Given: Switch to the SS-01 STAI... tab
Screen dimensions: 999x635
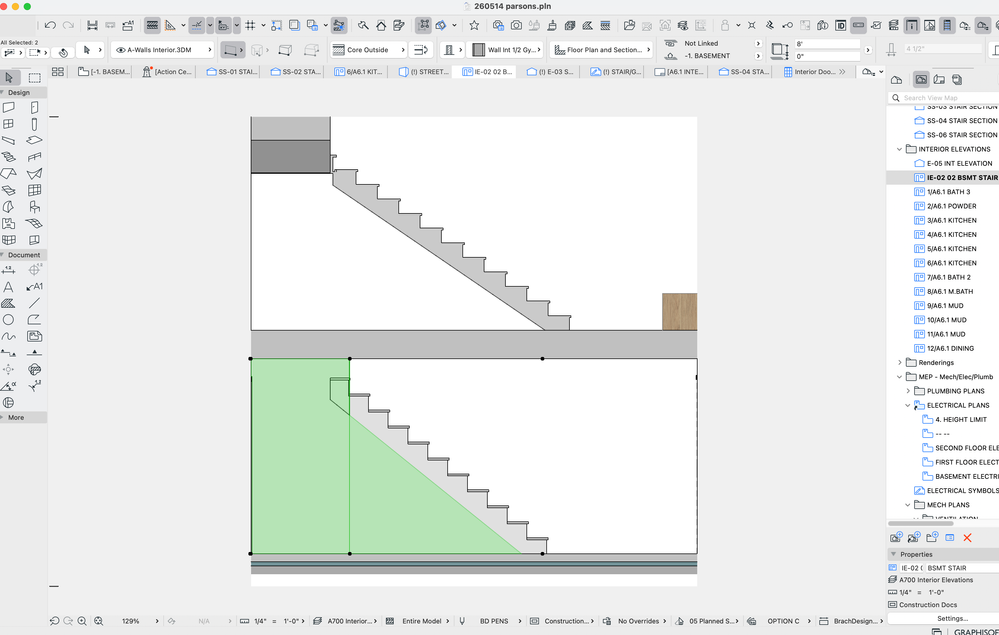Looking at the screenshot, I should pos(233,72).
